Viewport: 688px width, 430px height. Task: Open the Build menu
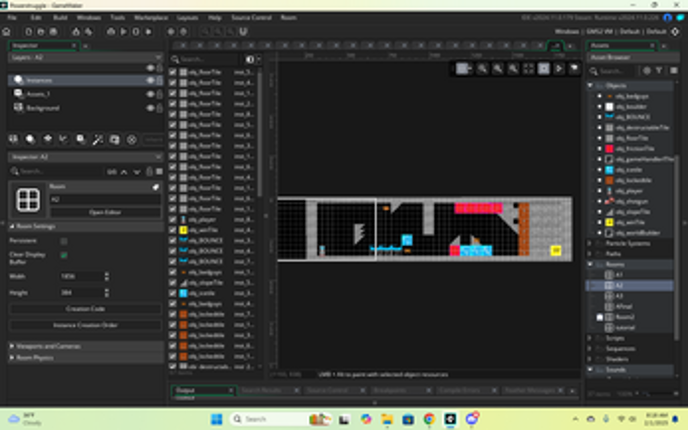[x=59, y=18]
